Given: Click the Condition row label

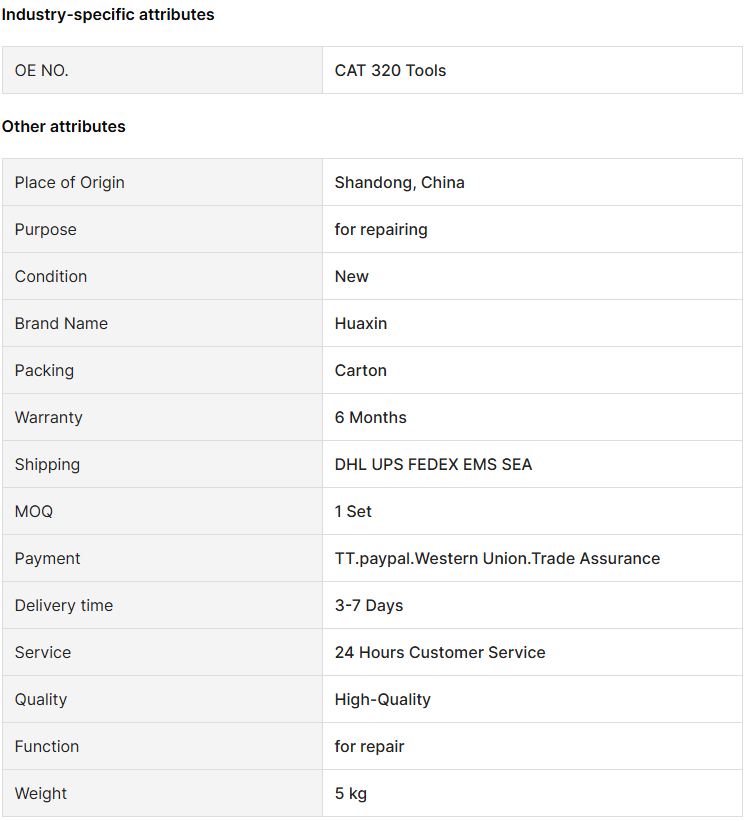Looking at the screenshot, I should pos(51,276).
